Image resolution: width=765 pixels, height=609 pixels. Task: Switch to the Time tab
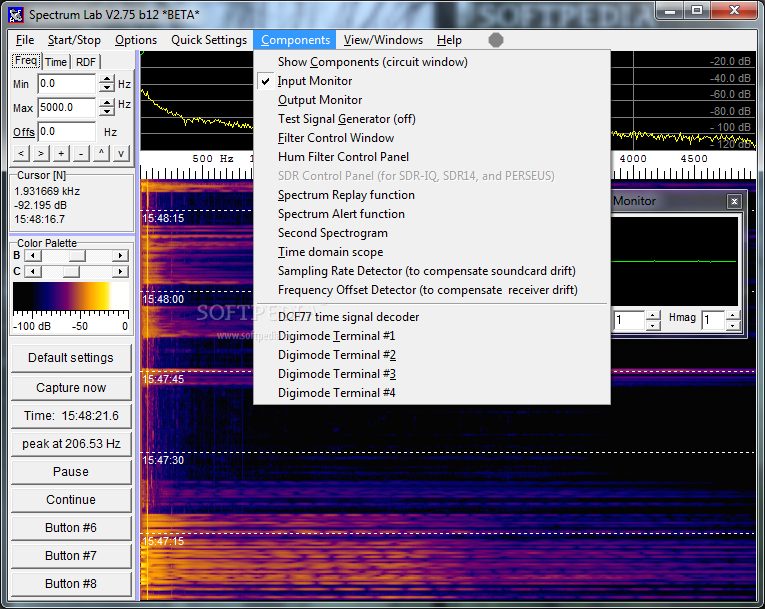pyautogui.click(x=56, y=62)
